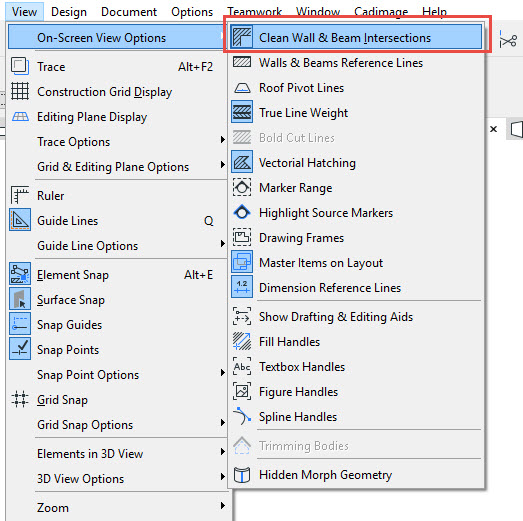This screenshot has width=523, height=521.
Task: Expand the Trace Options submenu
Action: (x=118, y=141)
